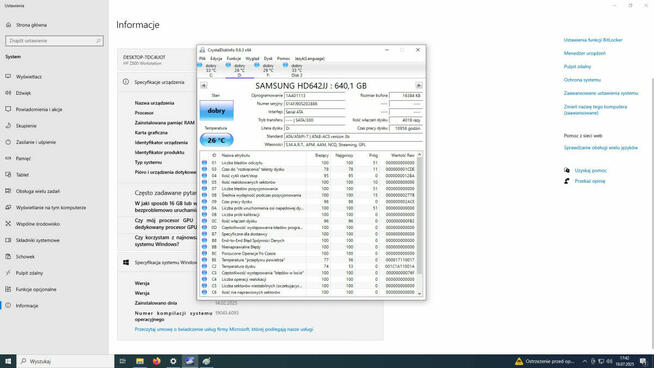
Task: Open Wspólne środowisko settings
Action: (x=38, y=224)
